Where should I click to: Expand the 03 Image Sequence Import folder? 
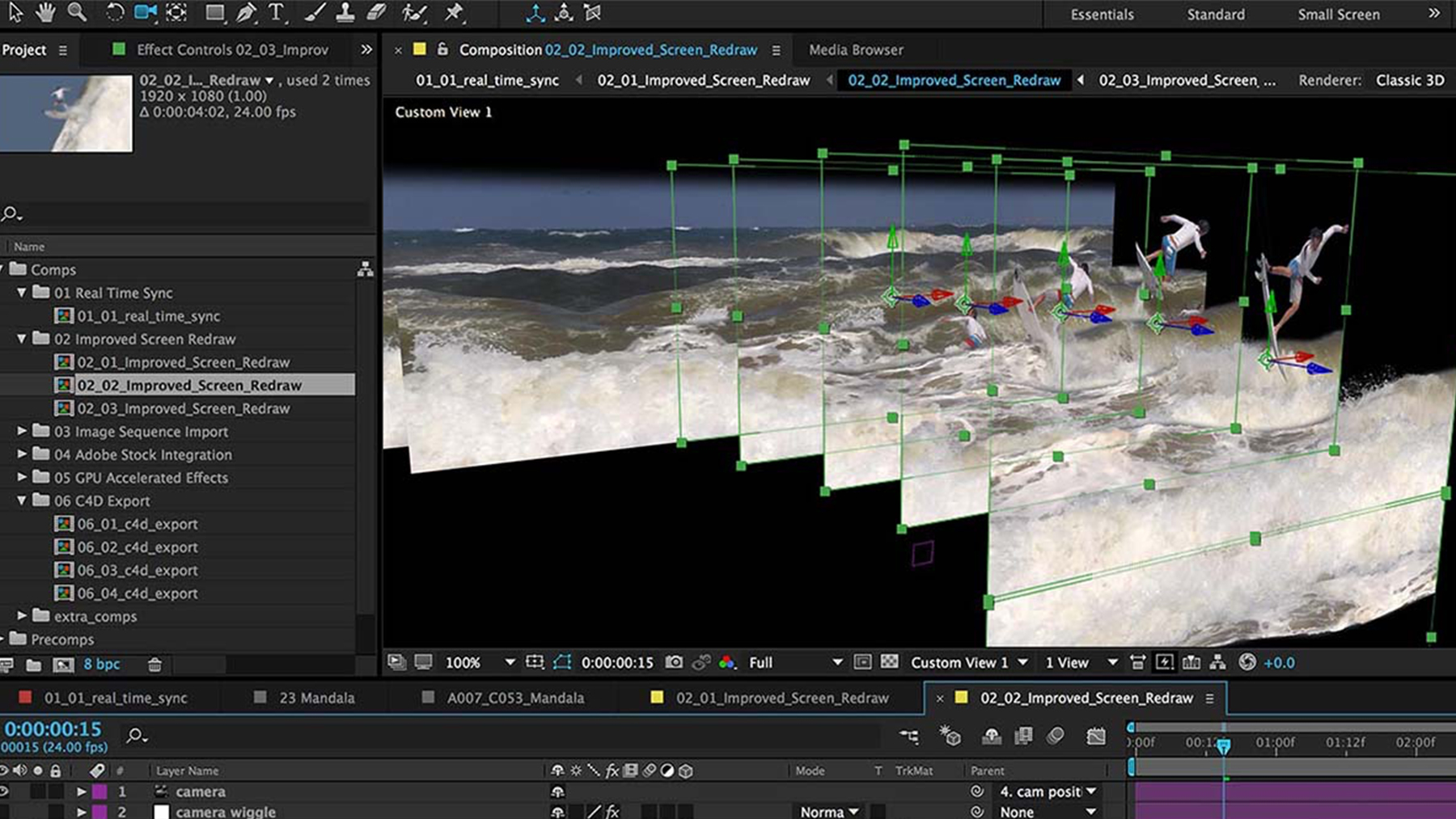point(22,432)
